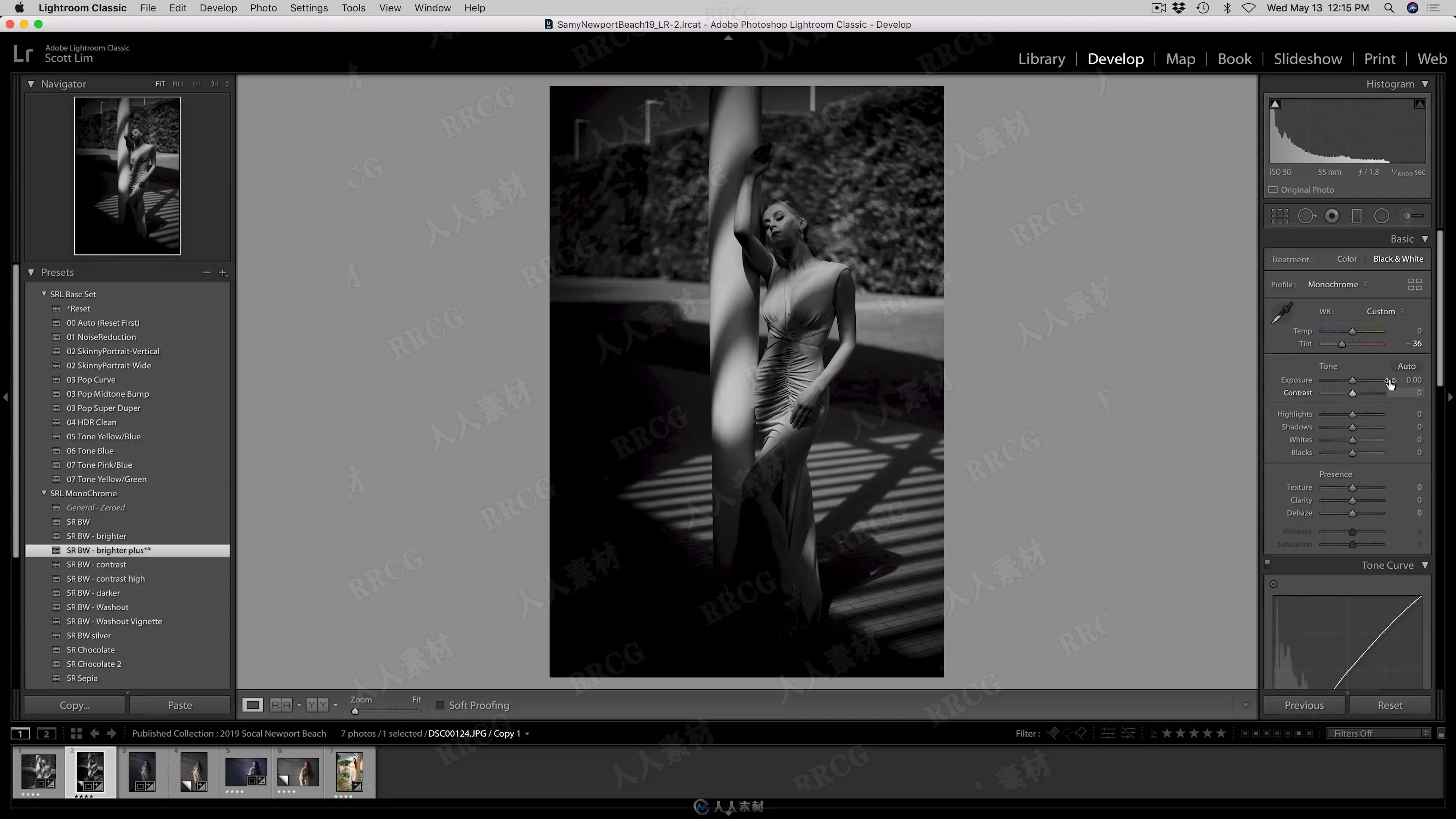Select the Graduated Filter tool
1456x819 pixels.
click(x=1357, y=216)
